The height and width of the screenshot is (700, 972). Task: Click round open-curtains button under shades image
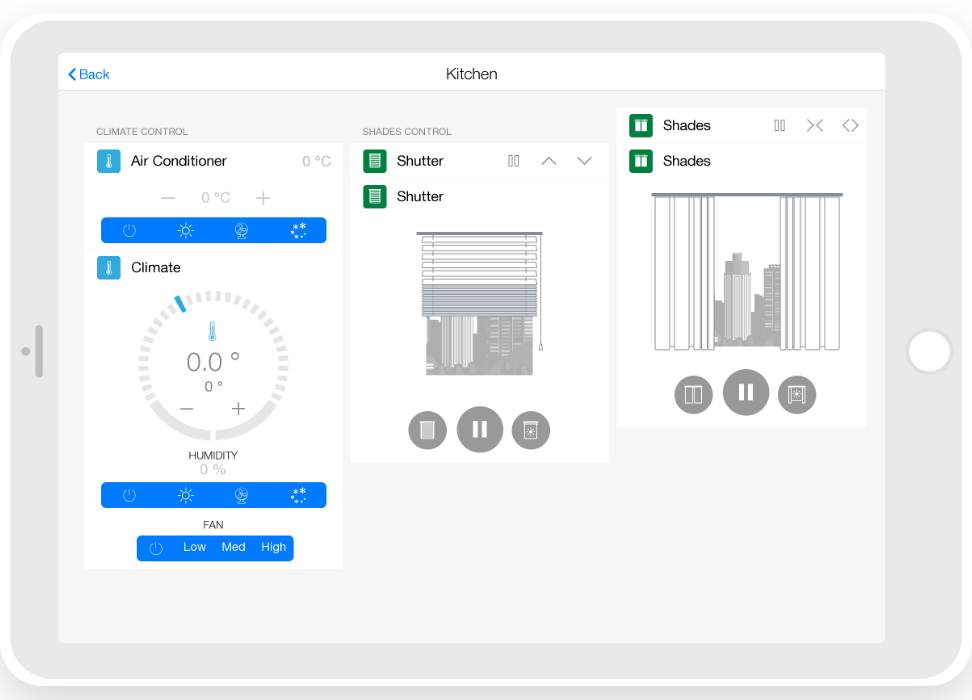coord(693,394)
